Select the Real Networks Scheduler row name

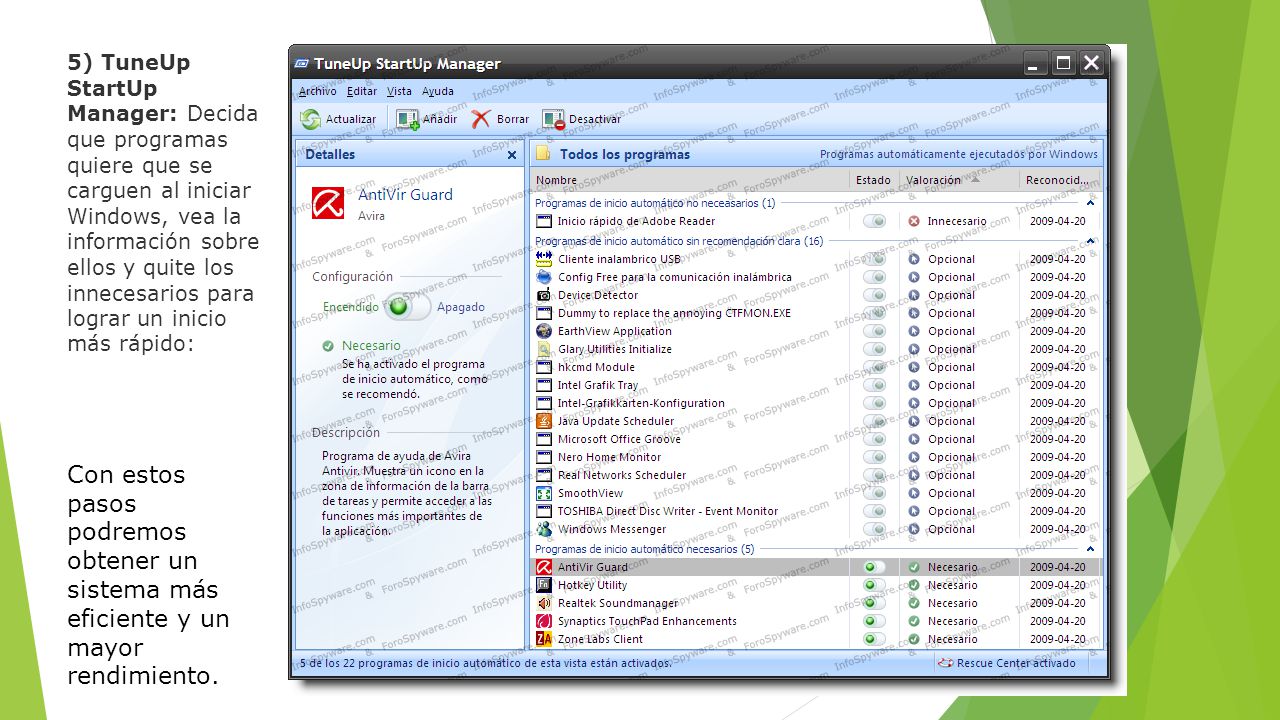[x=622, y=475]
